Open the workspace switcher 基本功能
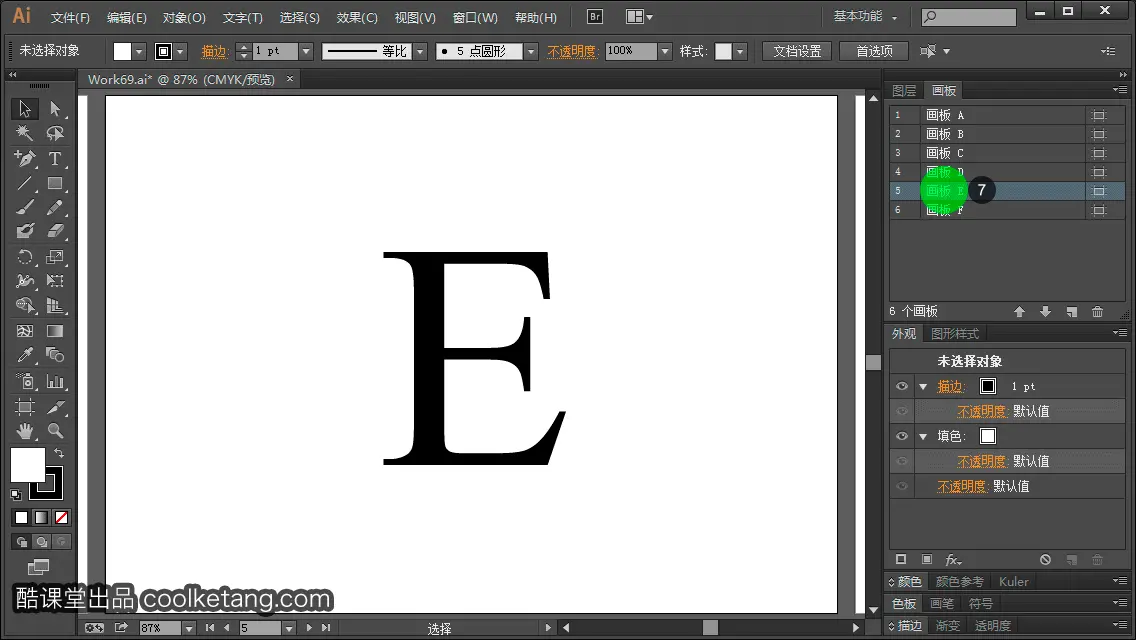The image size is (1136, 640). tap(865, 17)
